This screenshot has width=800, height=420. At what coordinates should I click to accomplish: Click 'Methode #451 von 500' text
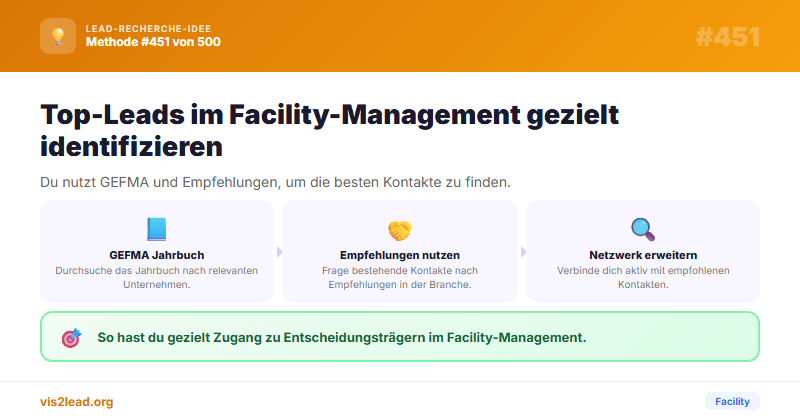(x=153, y=42)
